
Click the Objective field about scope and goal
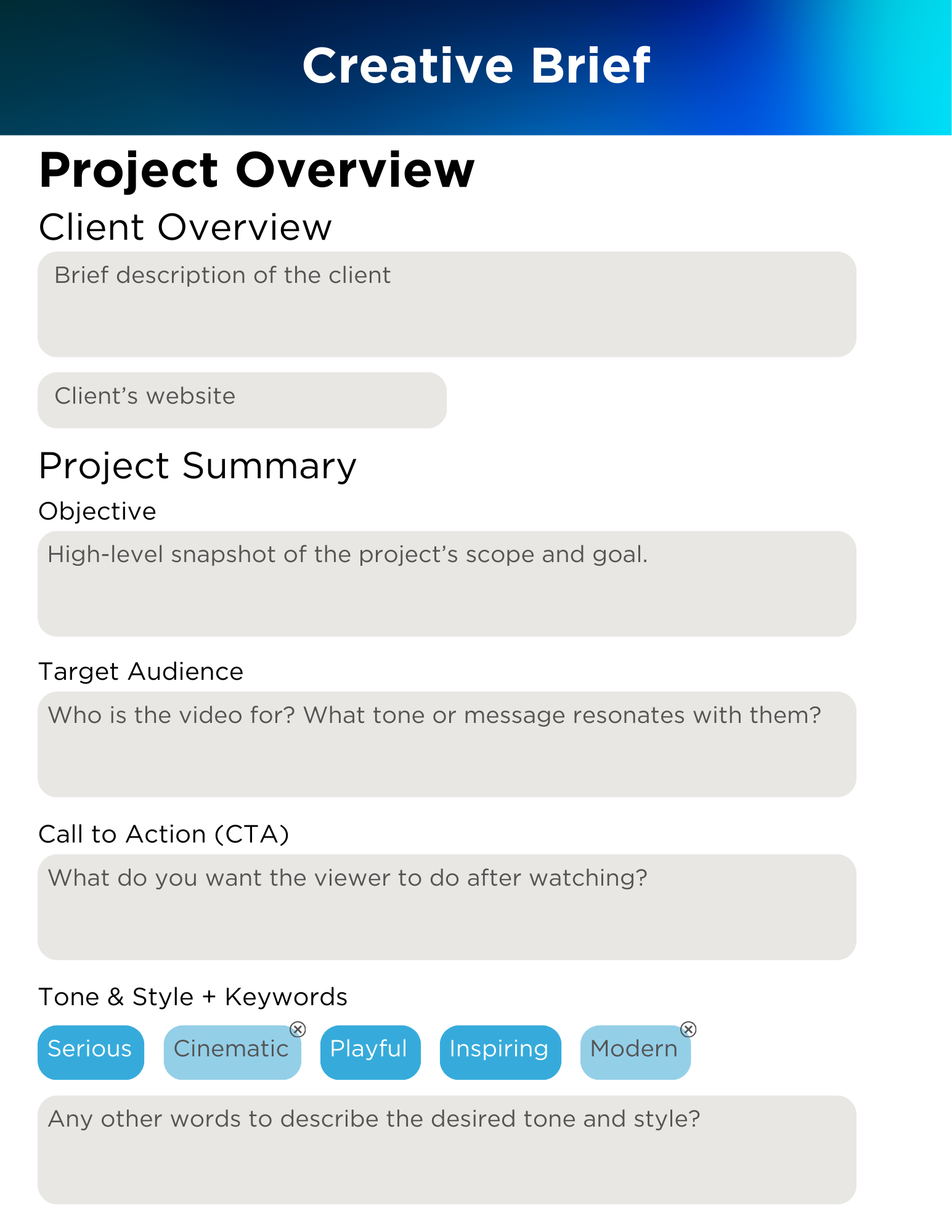click(x=447, y=584)
